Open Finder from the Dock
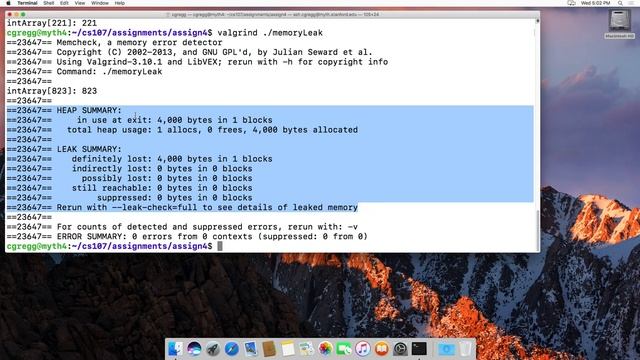This screenshot has width=640, height=360. click(176, 349)
